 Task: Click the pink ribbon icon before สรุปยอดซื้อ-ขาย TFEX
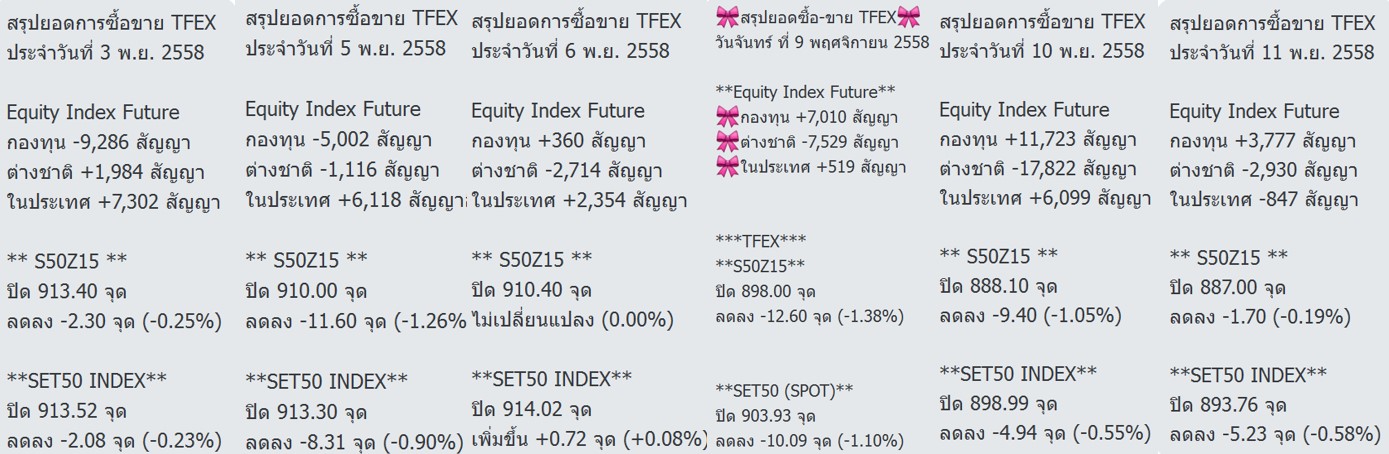728,16
